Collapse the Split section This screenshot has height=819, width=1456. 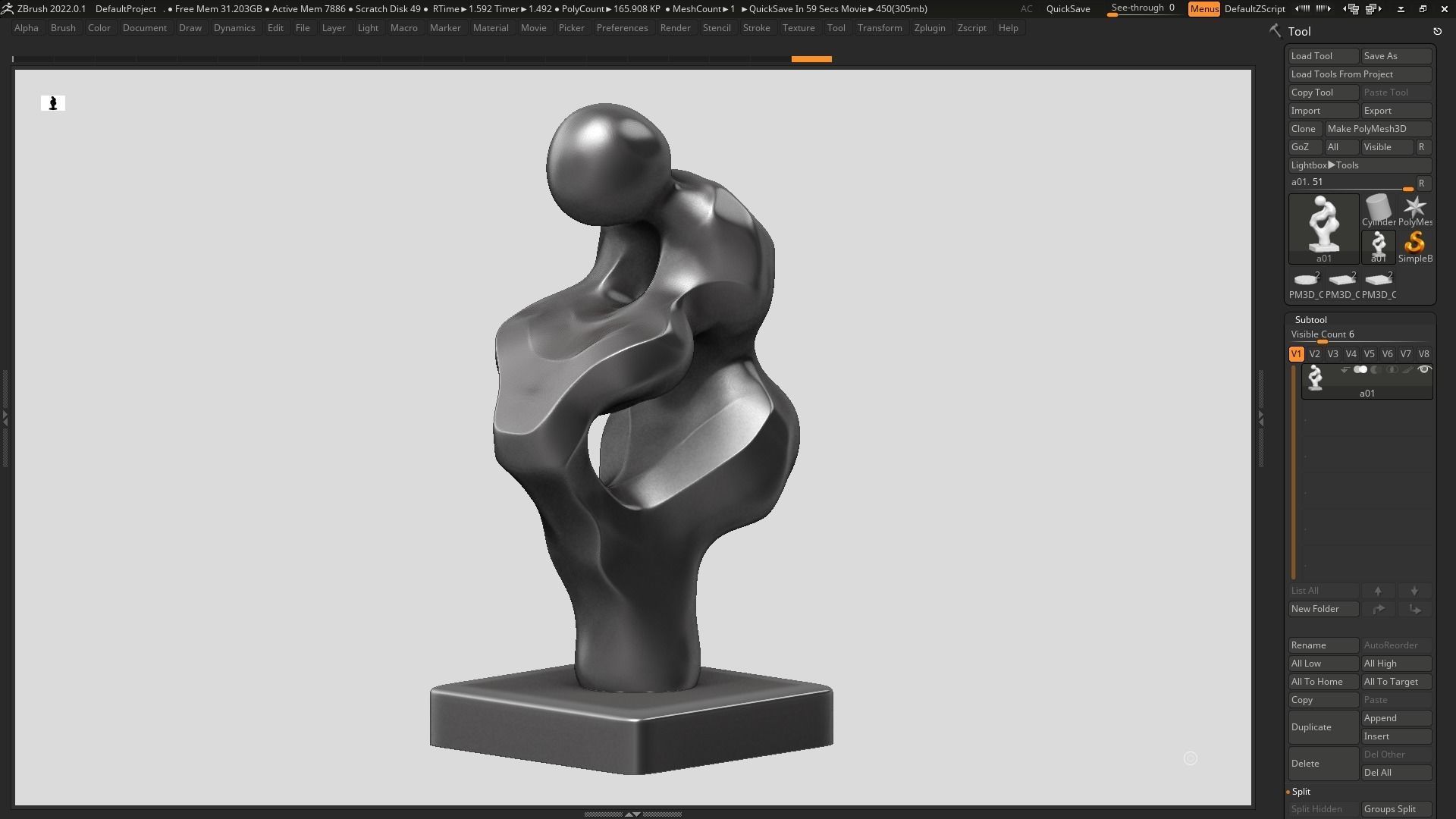pos(1301,792)
